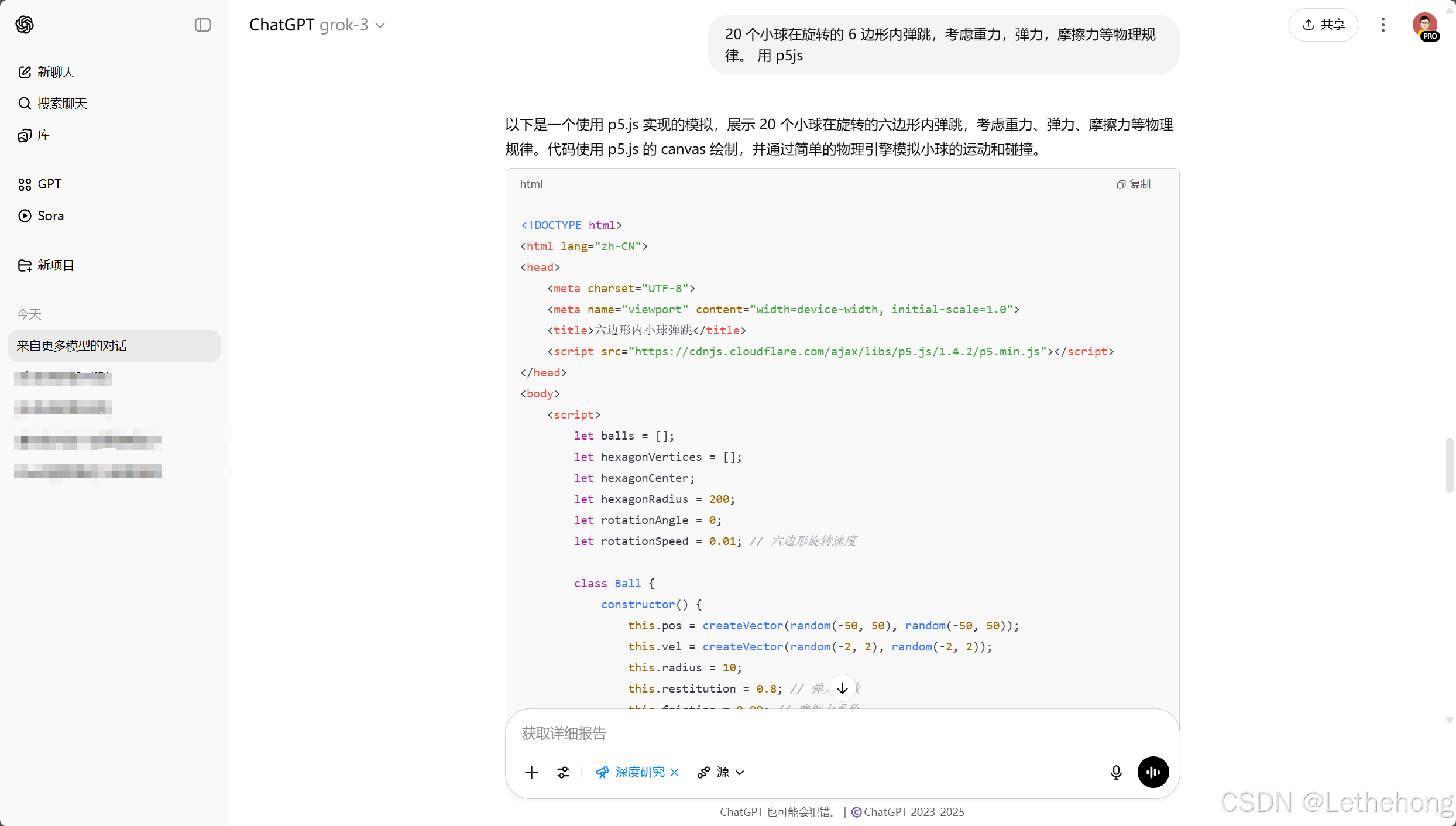Open the PRO user avatar menu
Viewport: 1456px width, 826px height.
[x=1425, y=25]
